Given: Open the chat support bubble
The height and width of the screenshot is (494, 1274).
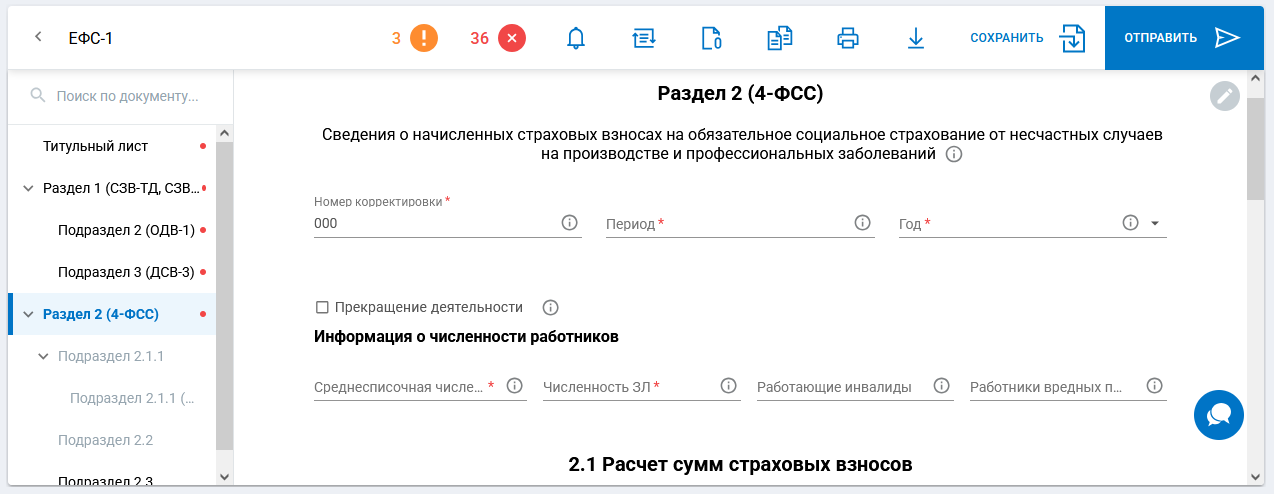Looking at the screenshot, I should tap(1218, 415).
